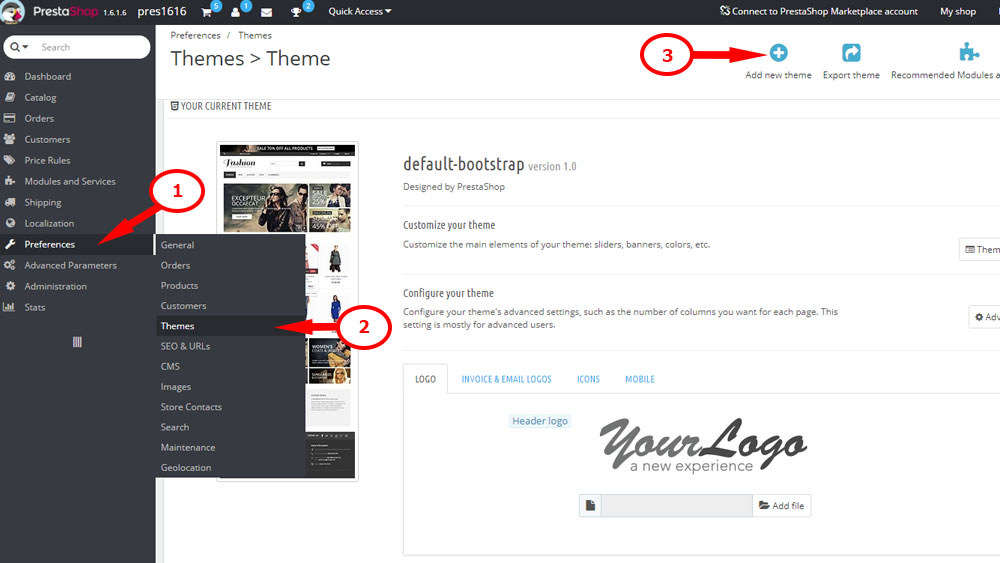This screenshot has height=563, width=1000.
Task: Switch to the ICONS tab
Action: pyautogui.click(x=588, y=379)
